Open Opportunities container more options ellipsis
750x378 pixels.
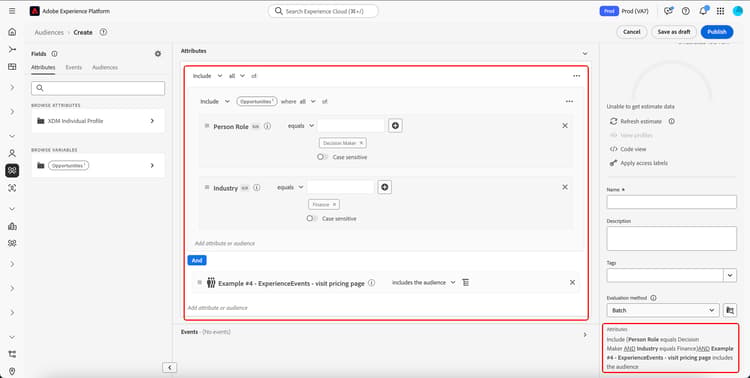569,101
